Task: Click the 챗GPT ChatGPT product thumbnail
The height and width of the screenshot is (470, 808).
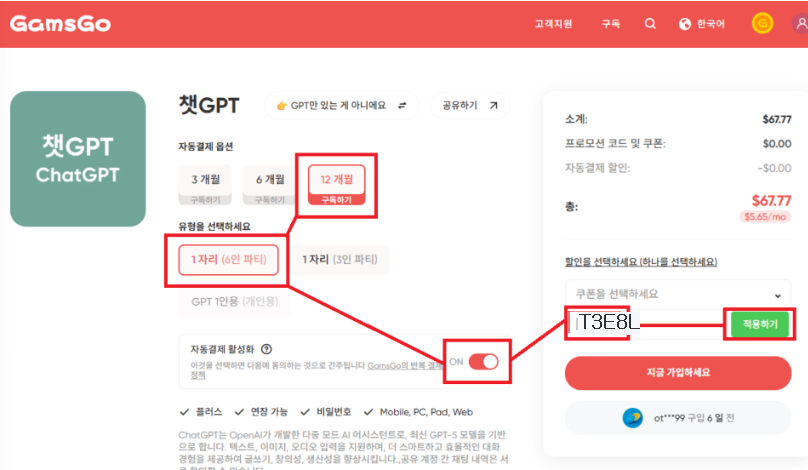Action: [78, 159]
